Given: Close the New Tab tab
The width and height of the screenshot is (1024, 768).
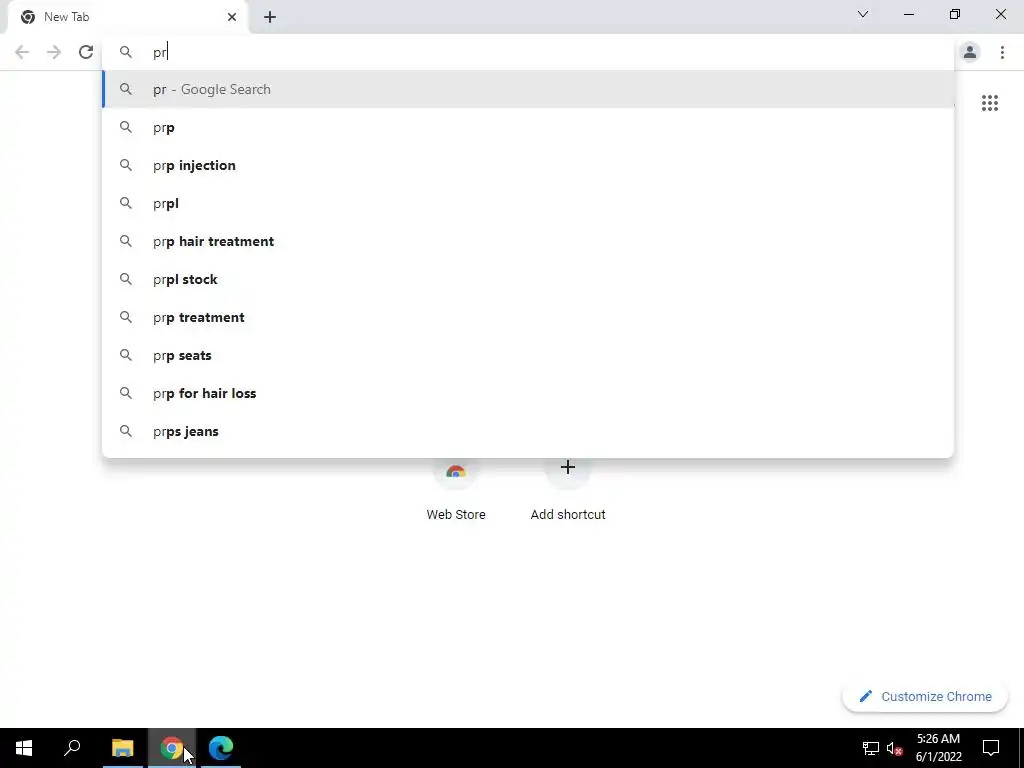Looking at the screenshot, I should point(232,17).
